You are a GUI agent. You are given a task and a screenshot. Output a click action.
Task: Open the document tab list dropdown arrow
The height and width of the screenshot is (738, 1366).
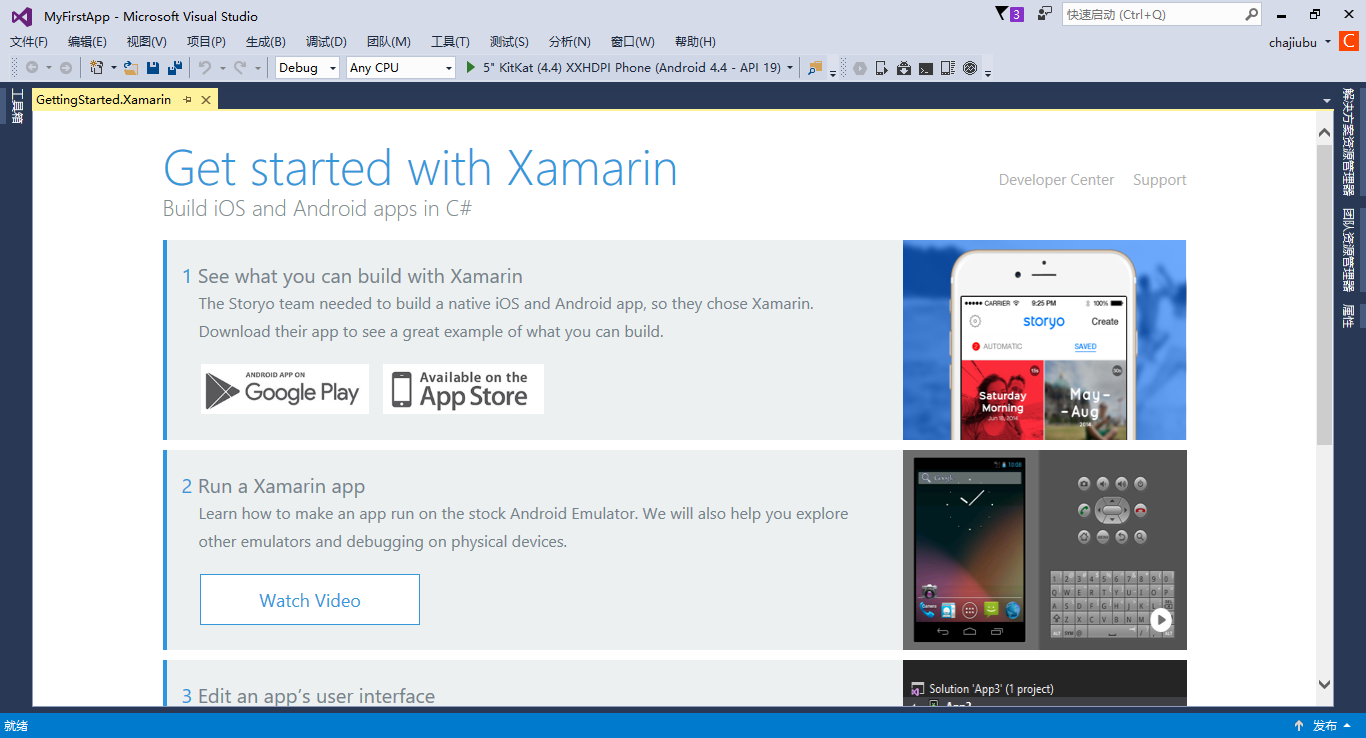tap(1327, 100)
